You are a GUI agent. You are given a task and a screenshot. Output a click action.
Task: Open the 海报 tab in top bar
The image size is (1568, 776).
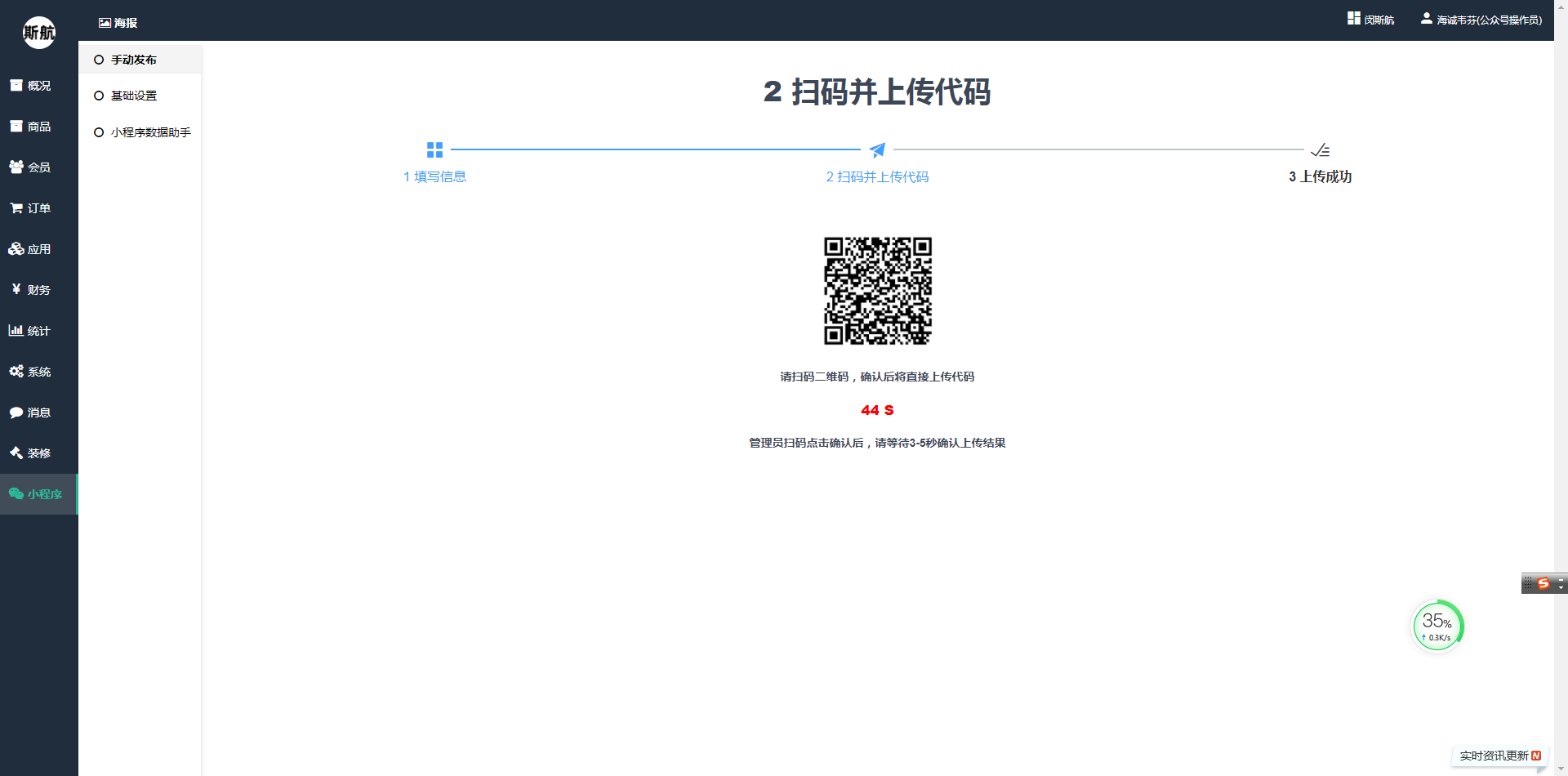(118, 23)
